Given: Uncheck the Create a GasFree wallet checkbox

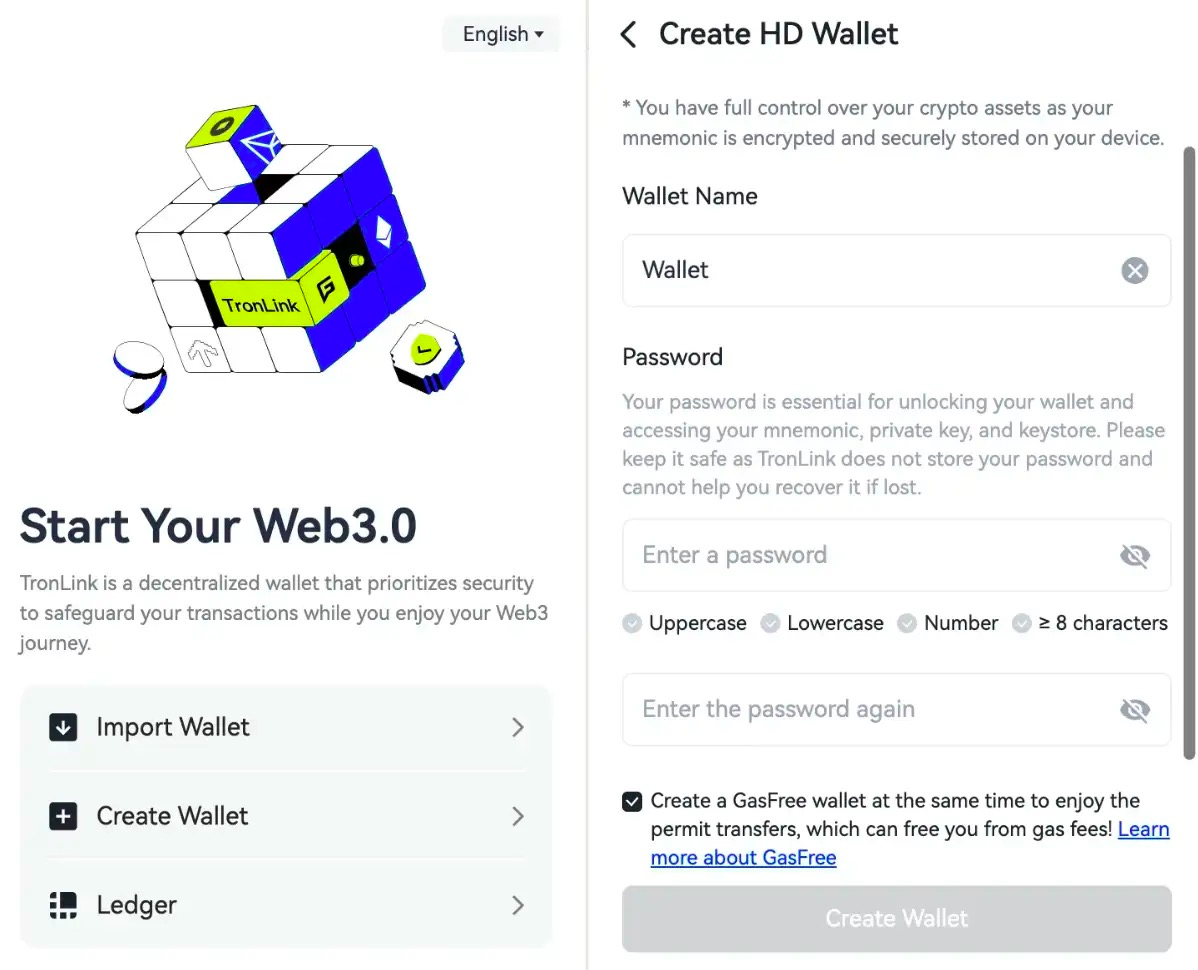Looking at the screenshot, I should (x=632, y=802).
